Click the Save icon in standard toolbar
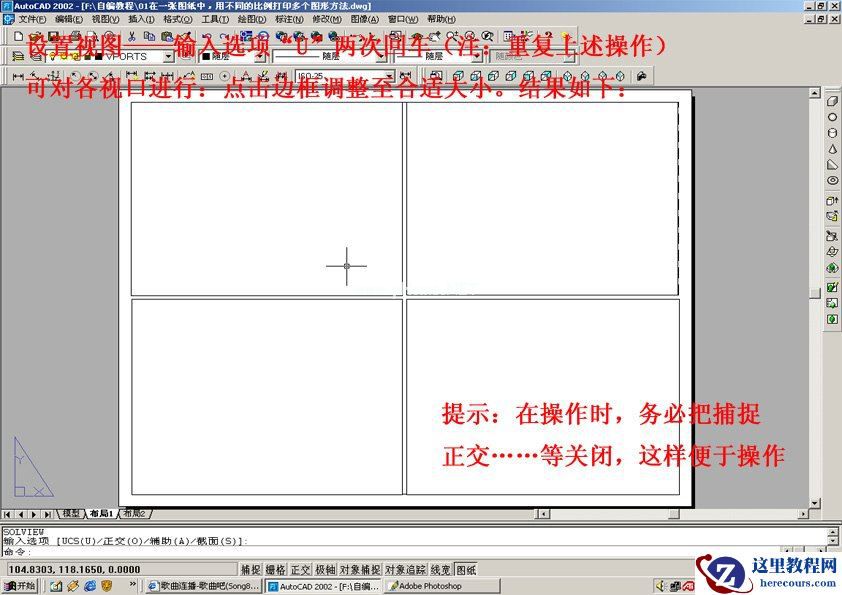Image resolution: width=842 pixels, height=595 pixels. coord(53,36)
